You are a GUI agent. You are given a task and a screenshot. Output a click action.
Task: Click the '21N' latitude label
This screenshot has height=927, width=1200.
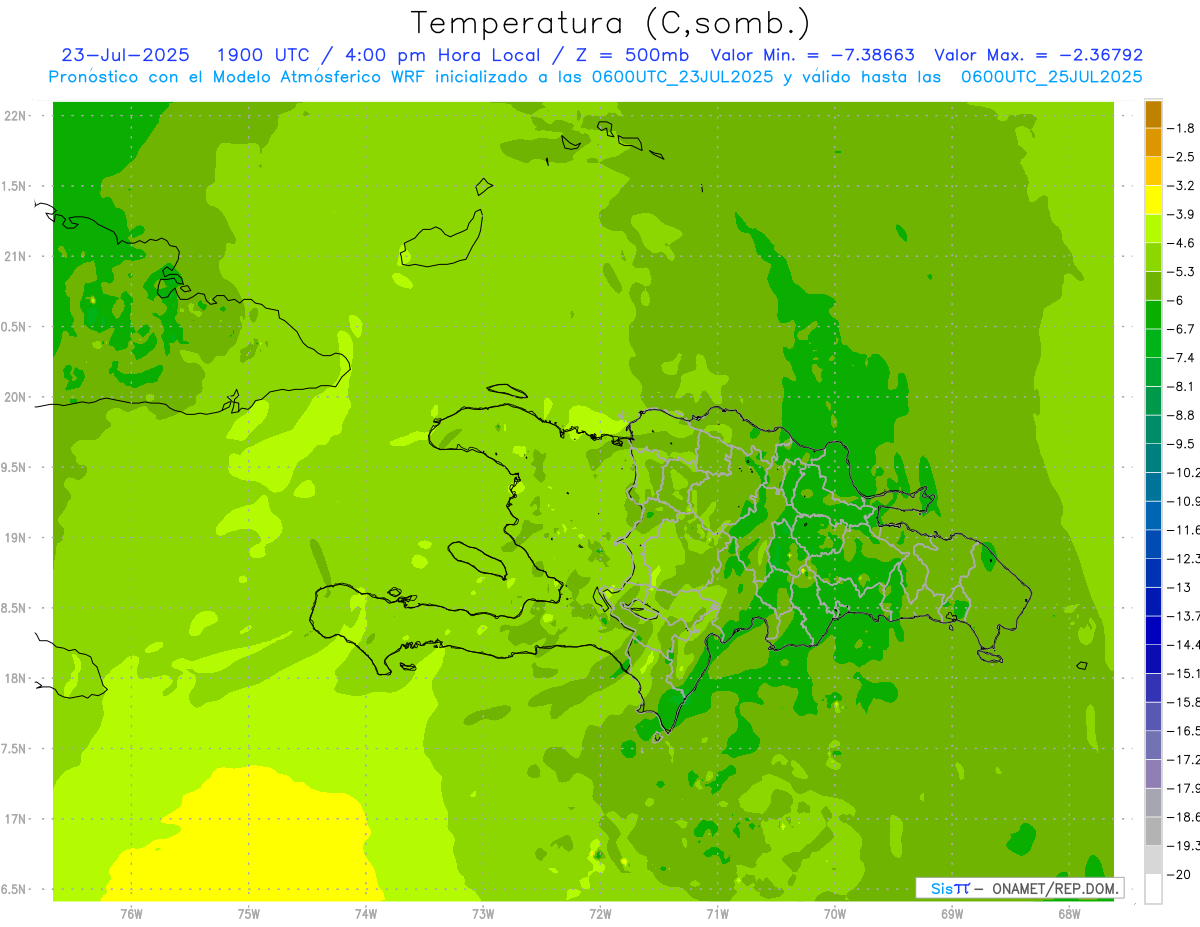[x=17, y=256]
